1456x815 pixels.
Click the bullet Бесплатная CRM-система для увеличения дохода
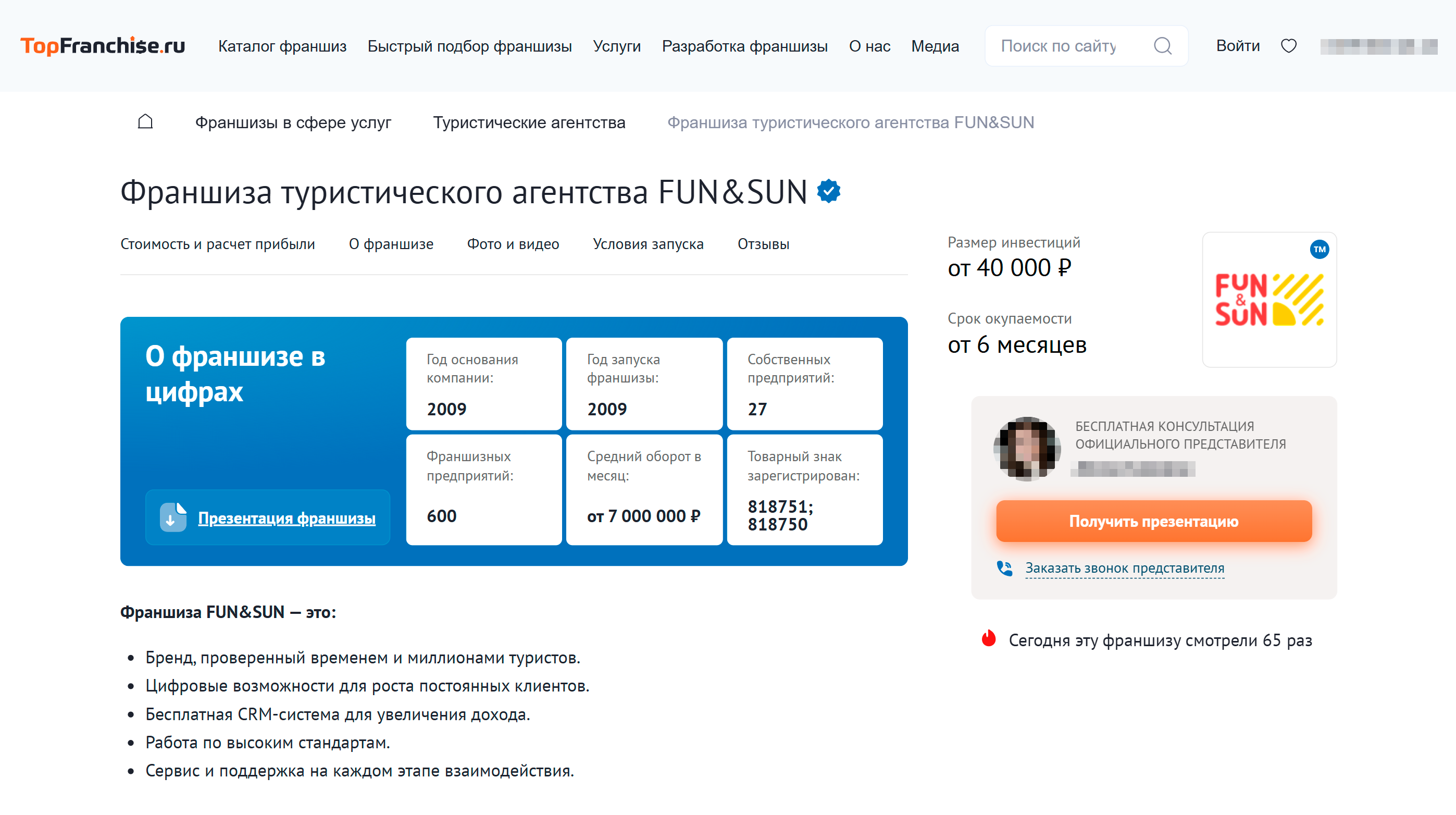(338, 714)
